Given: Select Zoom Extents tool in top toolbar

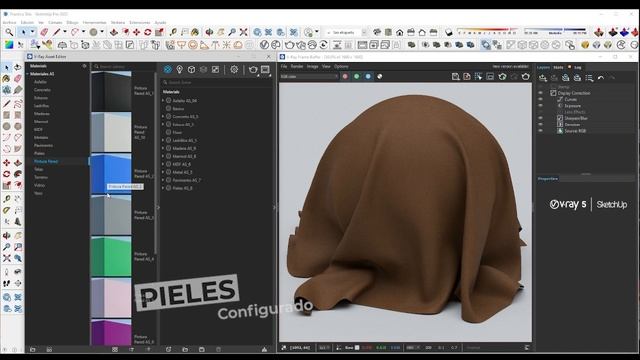Looking at the screenshot, I should 244,32.
